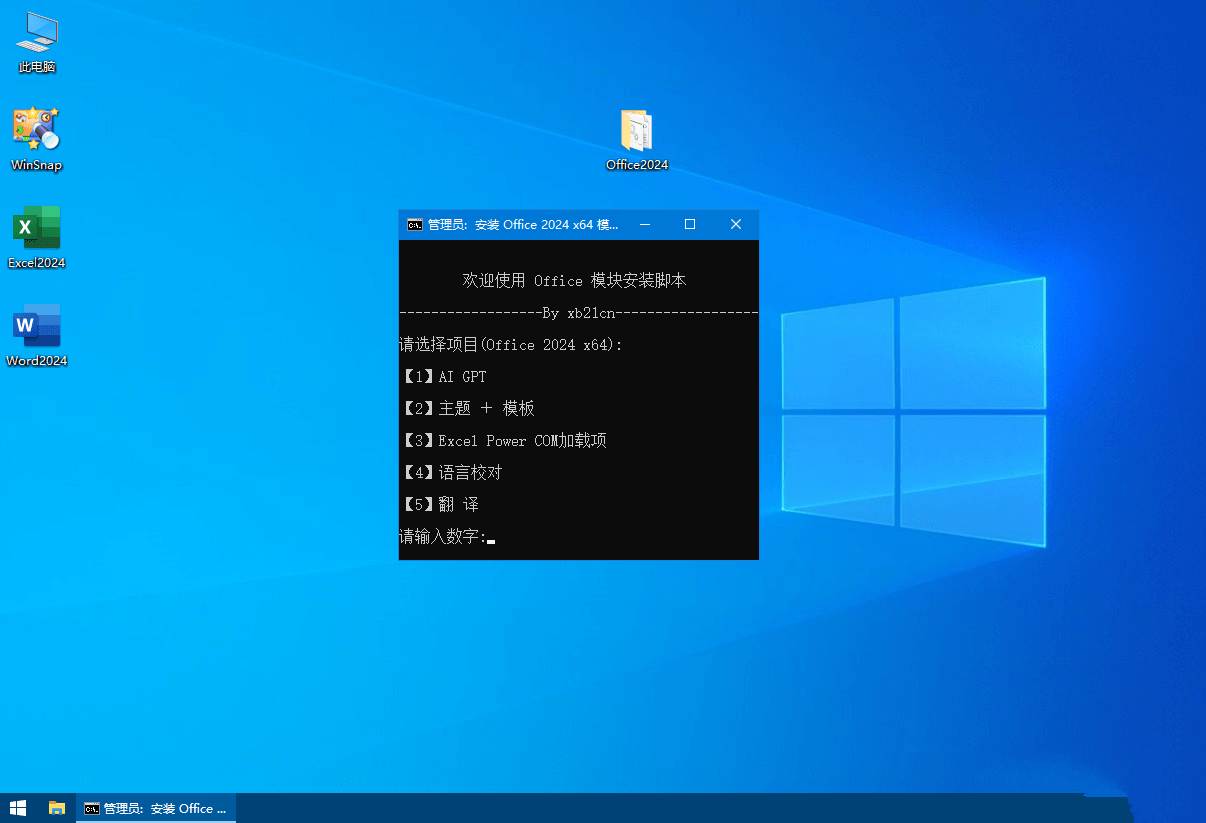
Task: Open File Explorer from the taskbar
Action: tap(57, 808)
